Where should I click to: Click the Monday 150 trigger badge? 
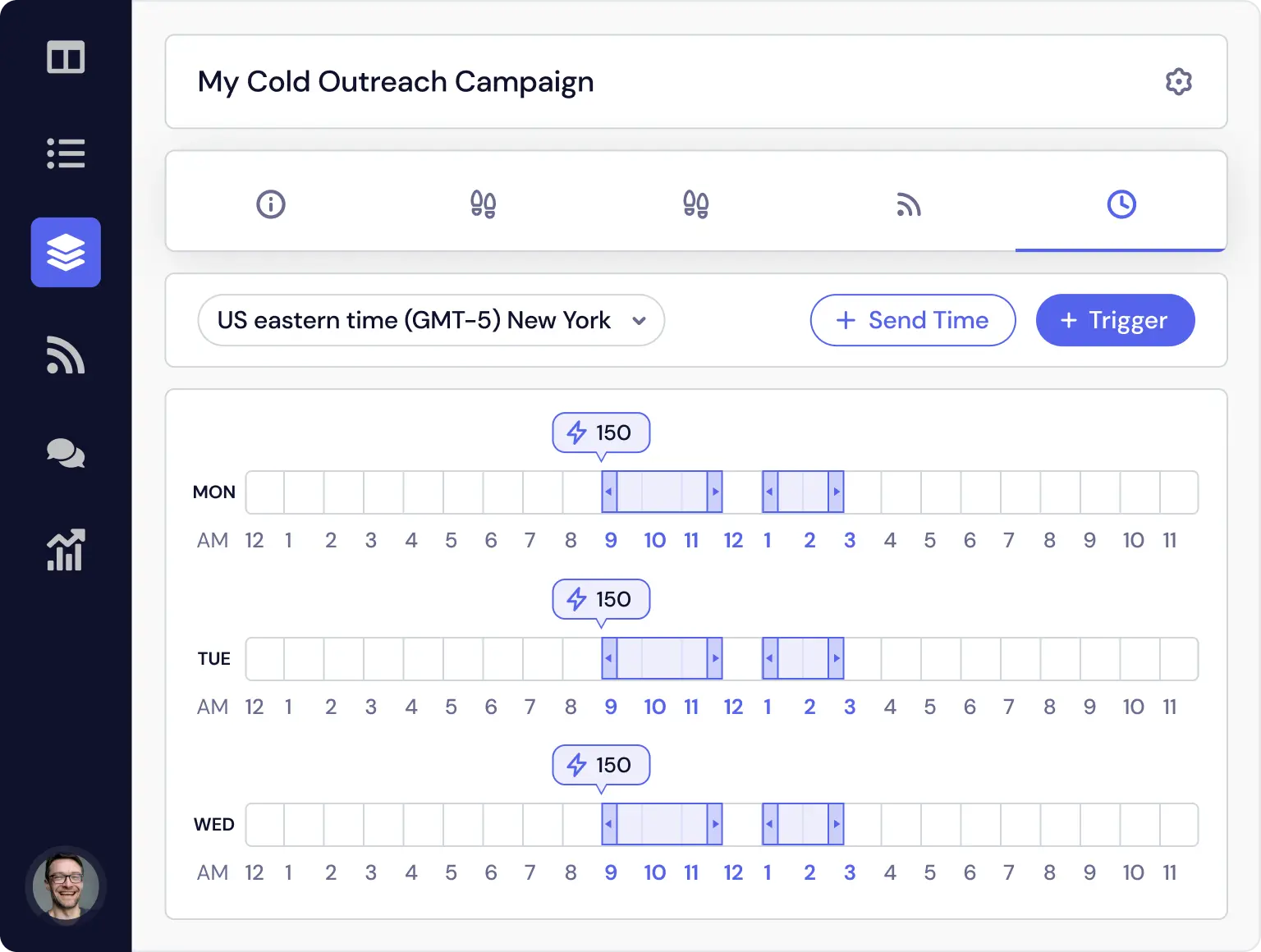[601, 433]
